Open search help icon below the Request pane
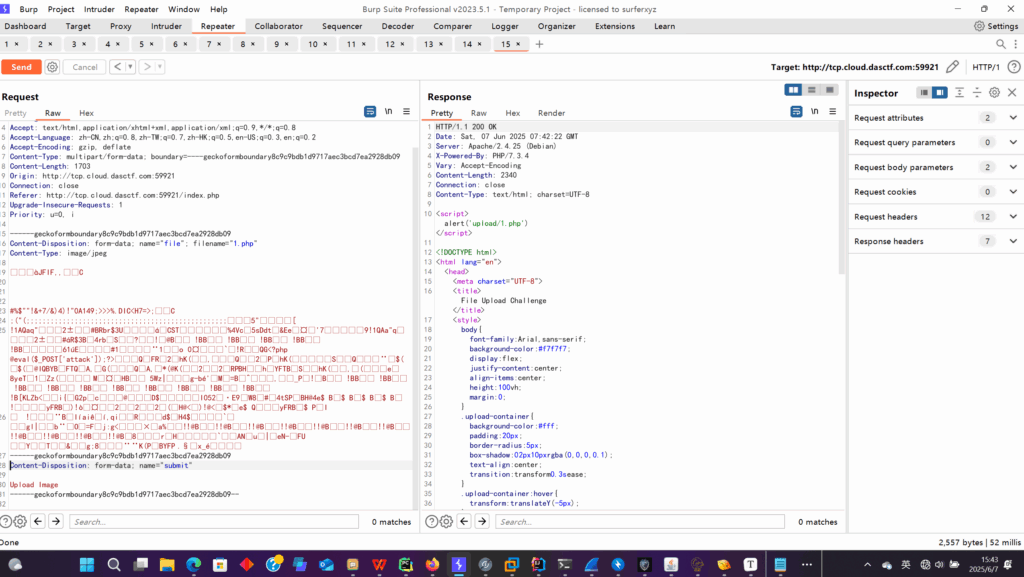This screenshot has height=577, width=1024. pos(6,522)
